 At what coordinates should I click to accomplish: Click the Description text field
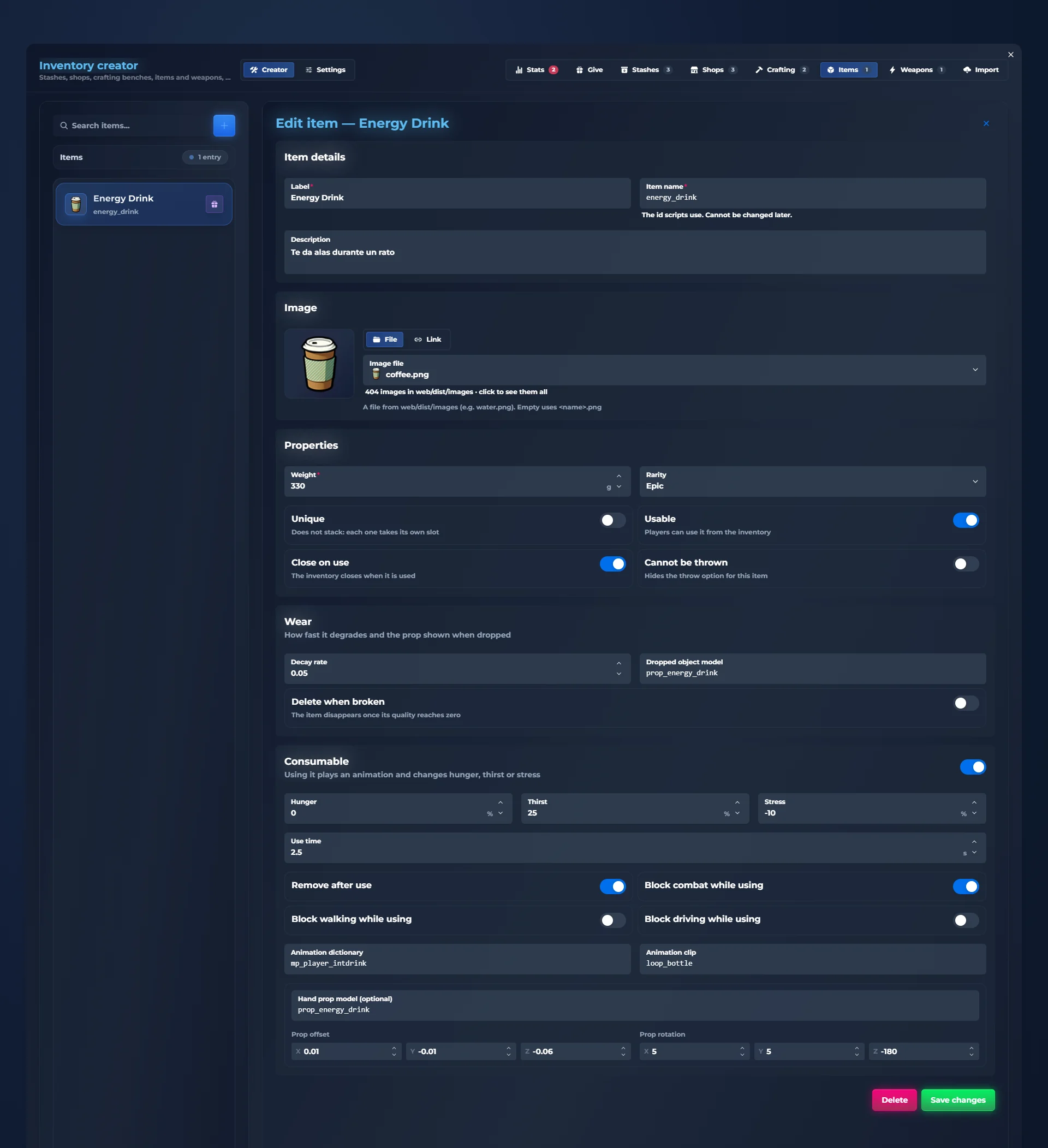coord(635,252)
